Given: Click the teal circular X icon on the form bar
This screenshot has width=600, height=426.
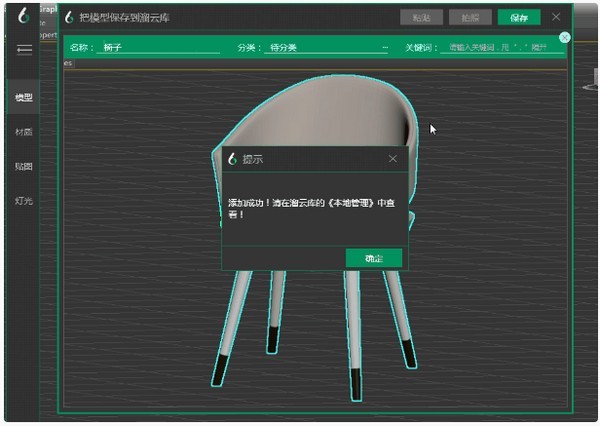Looking at the screenshot, I should [564, 37].
